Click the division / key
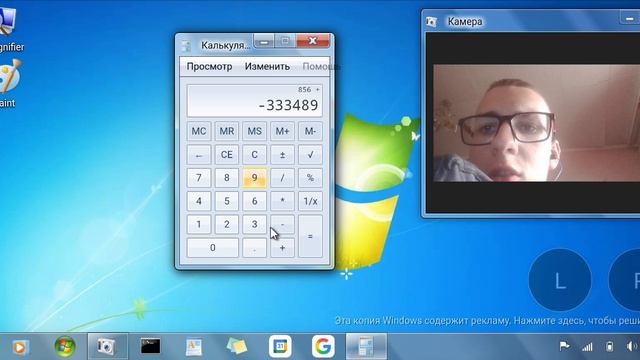The image size is (640, 360). (x=282, y=178)
